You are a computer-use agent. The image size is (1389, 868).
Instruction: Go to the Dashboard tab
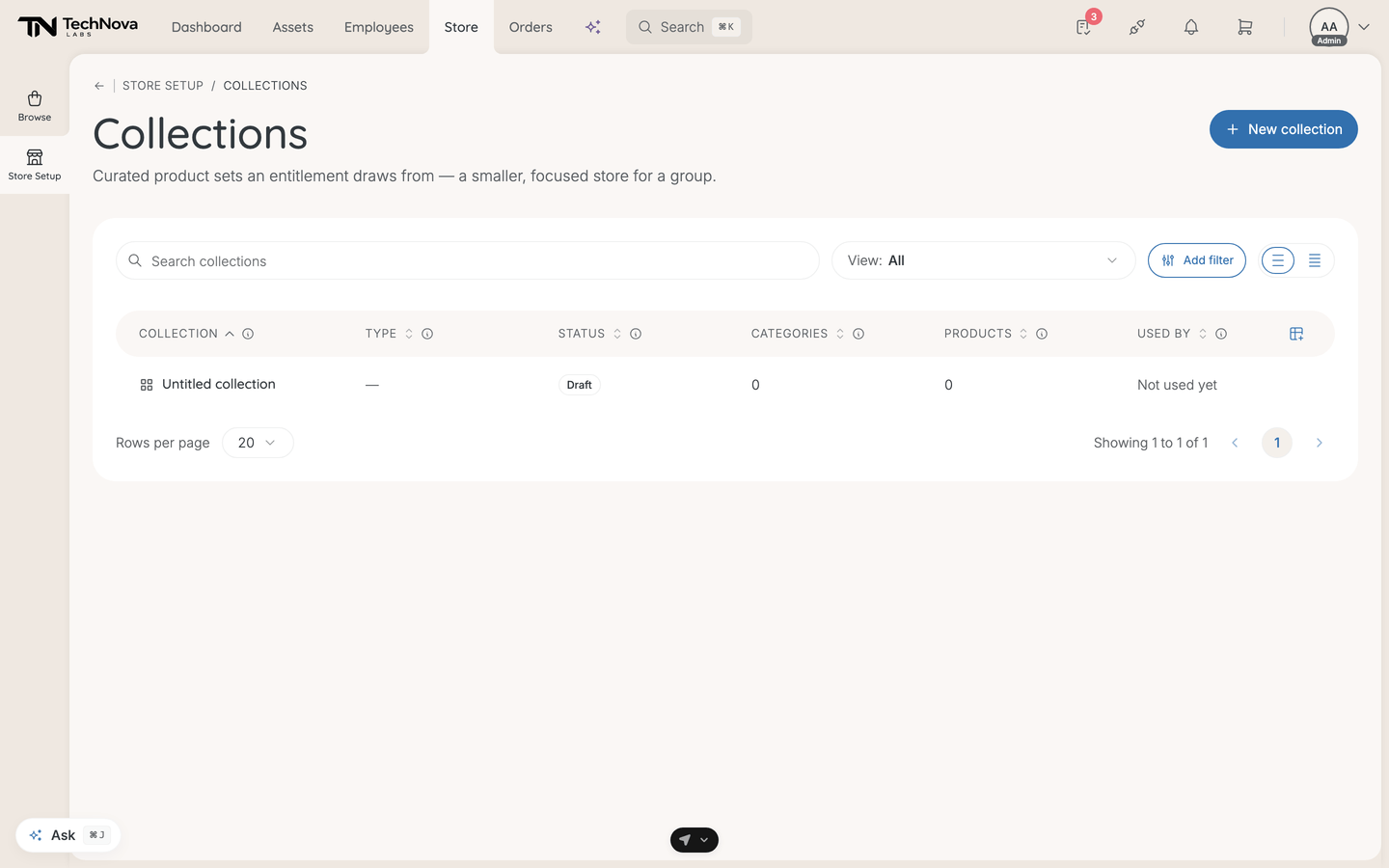tap(206, 27)
